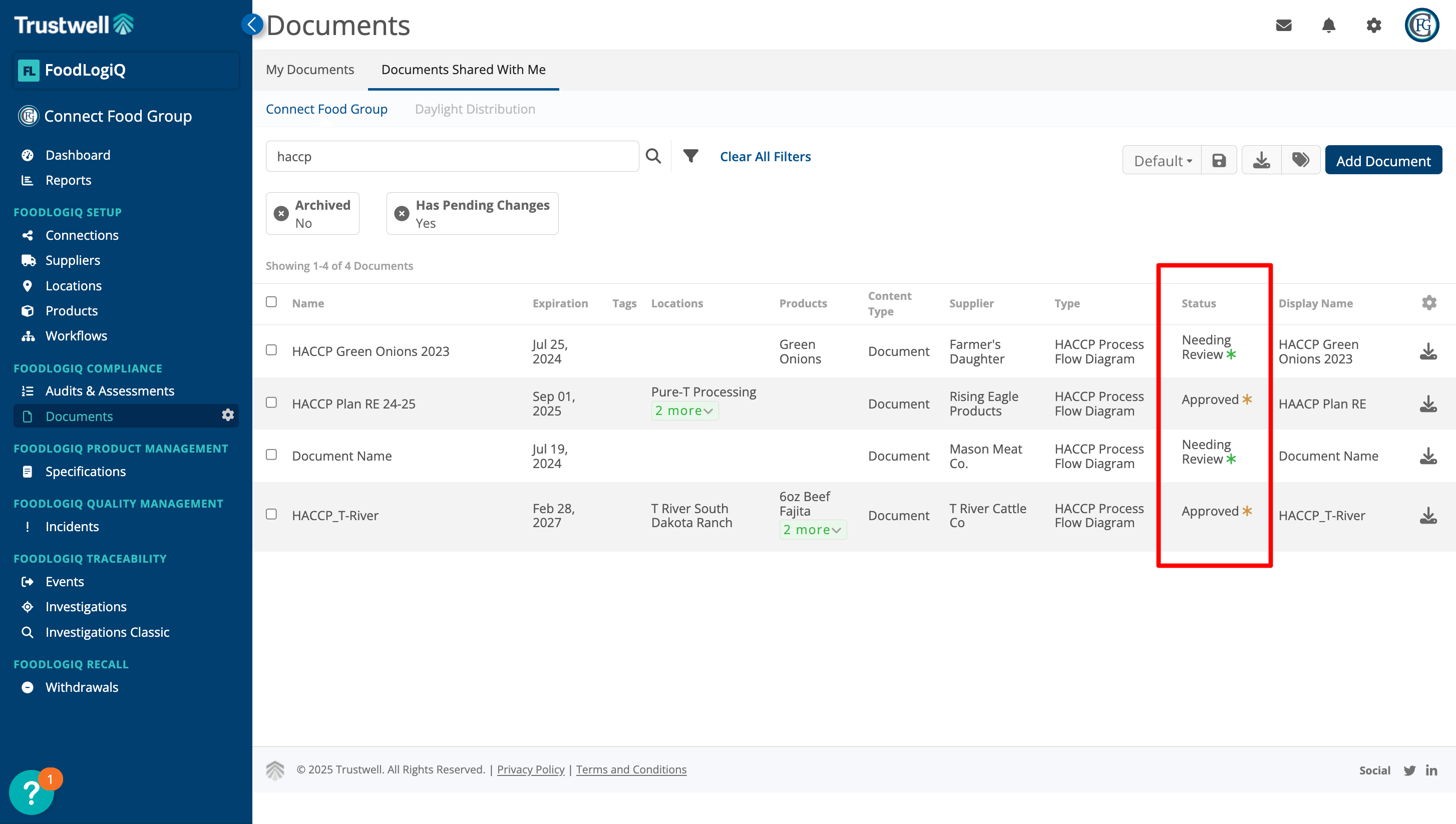Open the table column settings gear
This screenshot has width=1456, height=824.
[x=1429, y=303]
